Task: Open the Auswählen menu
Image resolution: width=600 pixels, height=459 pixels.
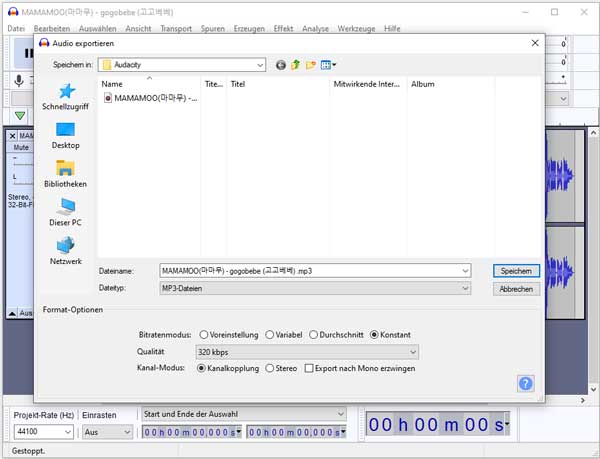Action: coord(98,29)
